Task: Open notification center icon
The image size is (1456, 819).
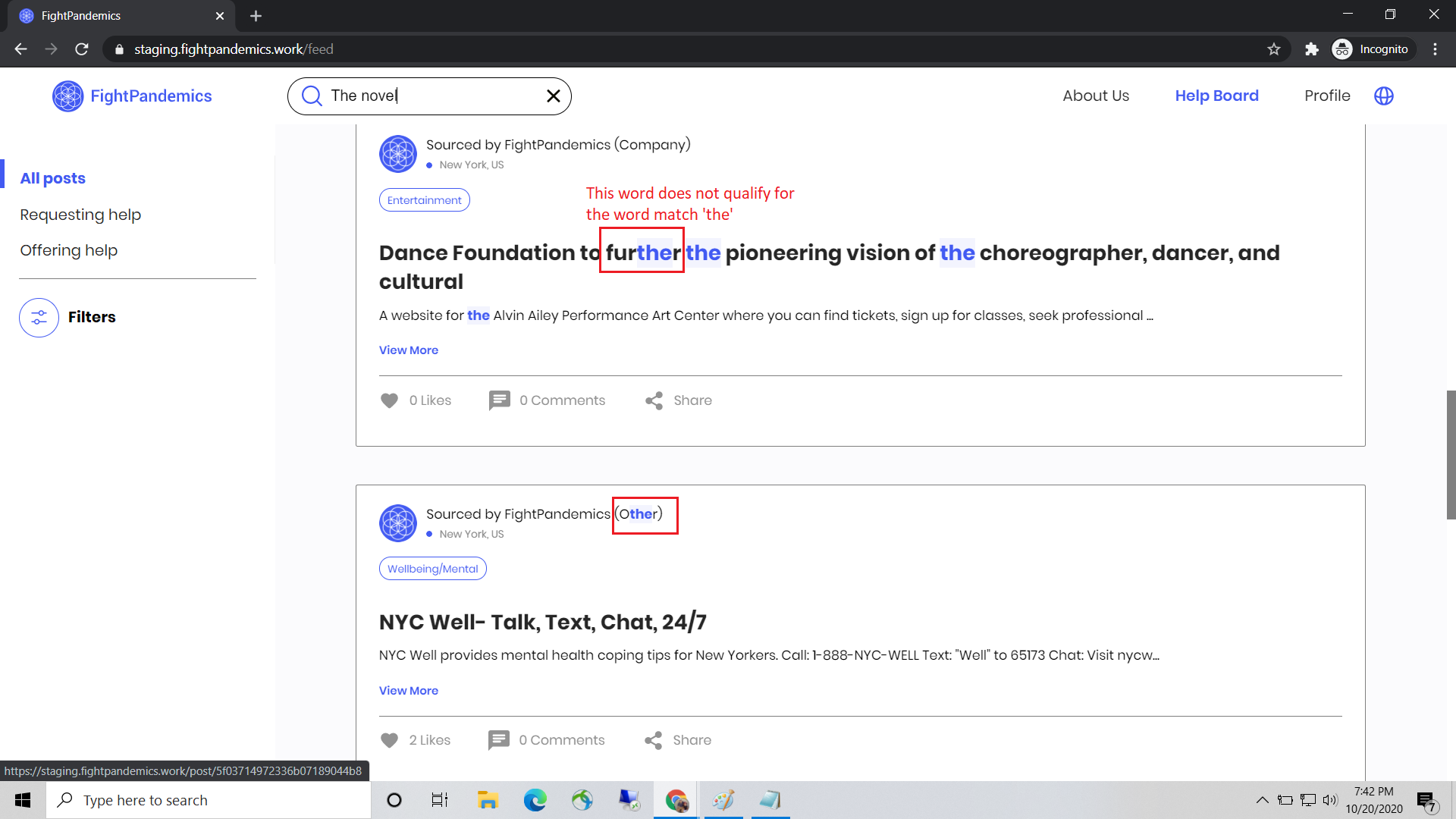Action: tap(1427, 801)
